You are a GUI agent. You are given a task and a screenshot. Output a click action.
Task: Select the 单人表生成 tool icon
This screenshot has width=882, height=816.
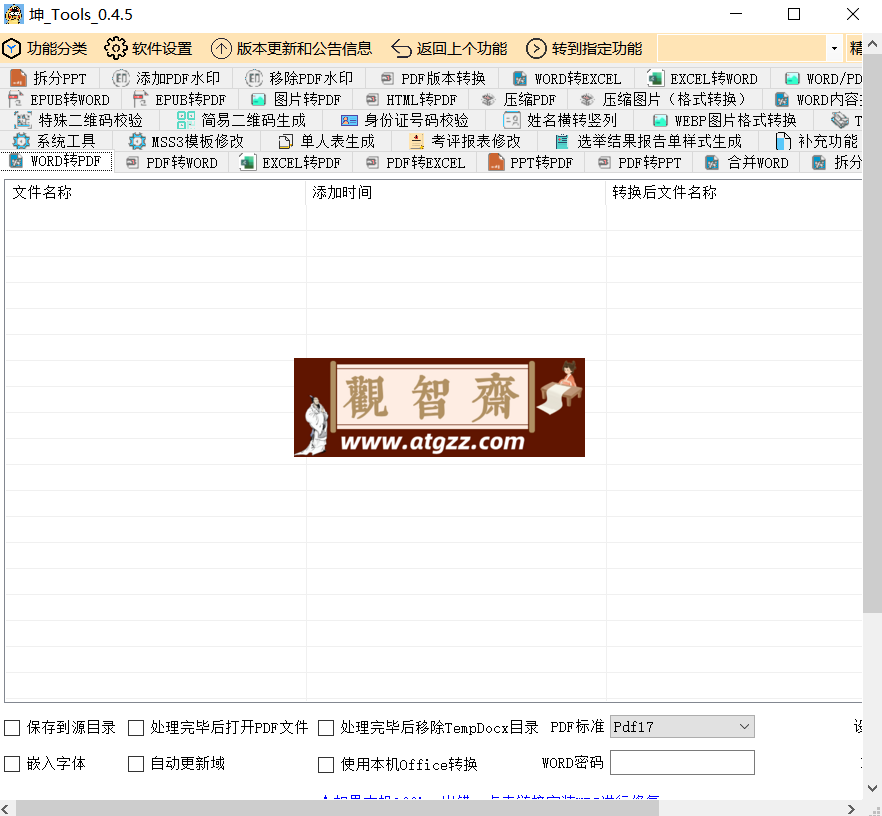286,141
